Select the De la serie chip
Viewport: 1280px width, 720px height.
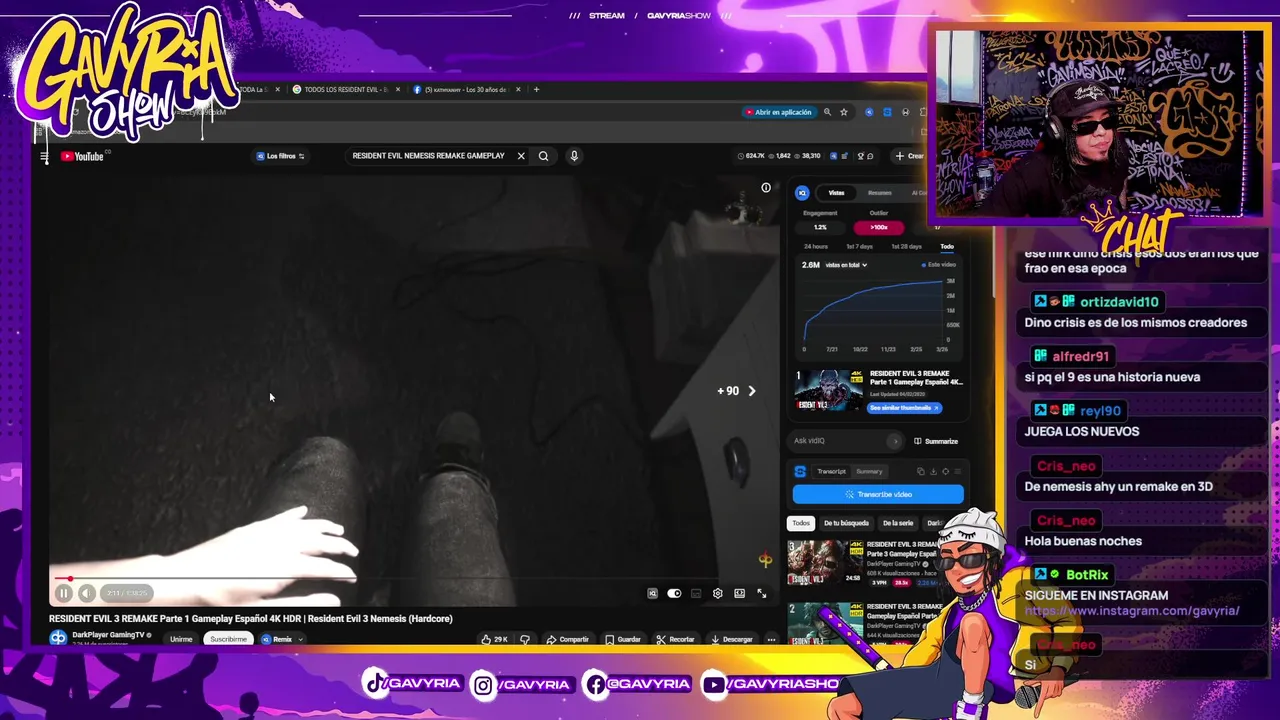click(x=898, y=523)
